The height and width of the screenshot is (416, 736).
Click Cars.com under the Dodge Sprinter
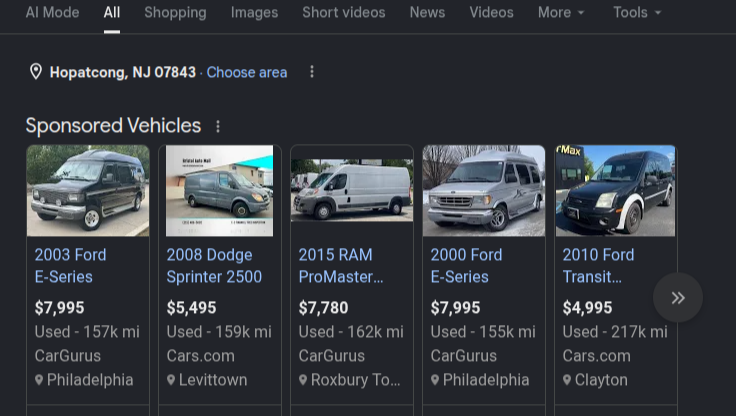[200, 356]
